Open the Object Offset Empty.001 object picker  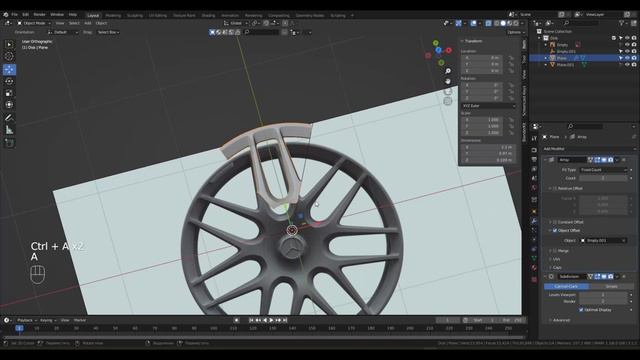click(x=603, y=240)
